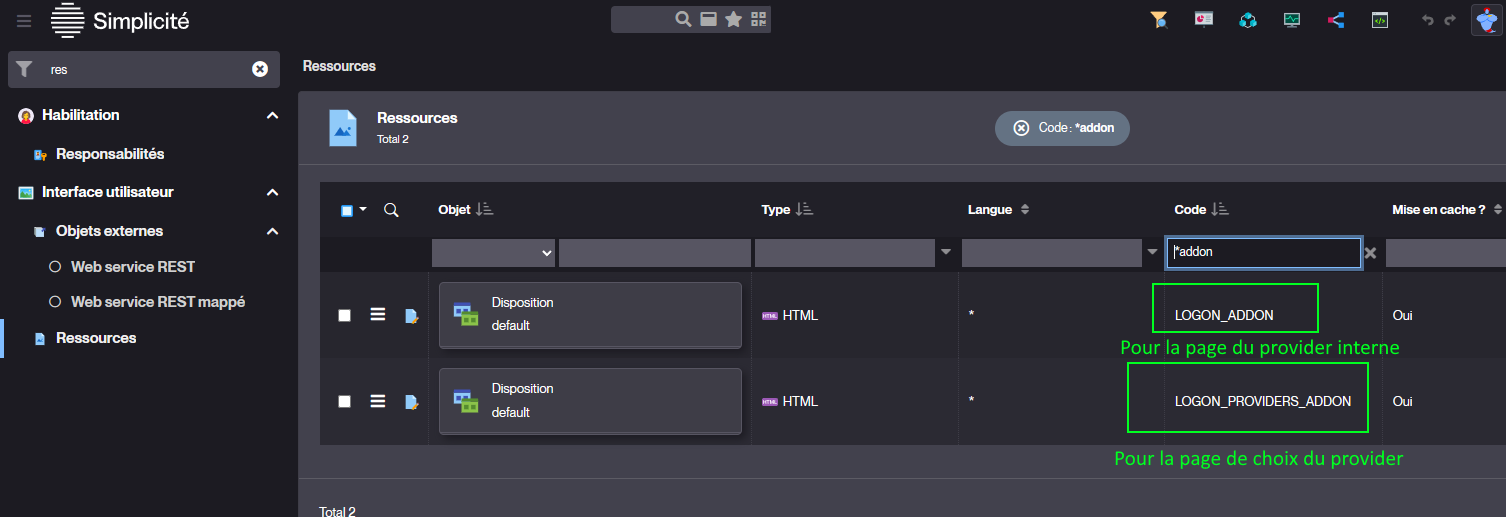The image size is (1506, 517).
Task: Click the red and blue share-nodes header icon
Action: 1336,20
